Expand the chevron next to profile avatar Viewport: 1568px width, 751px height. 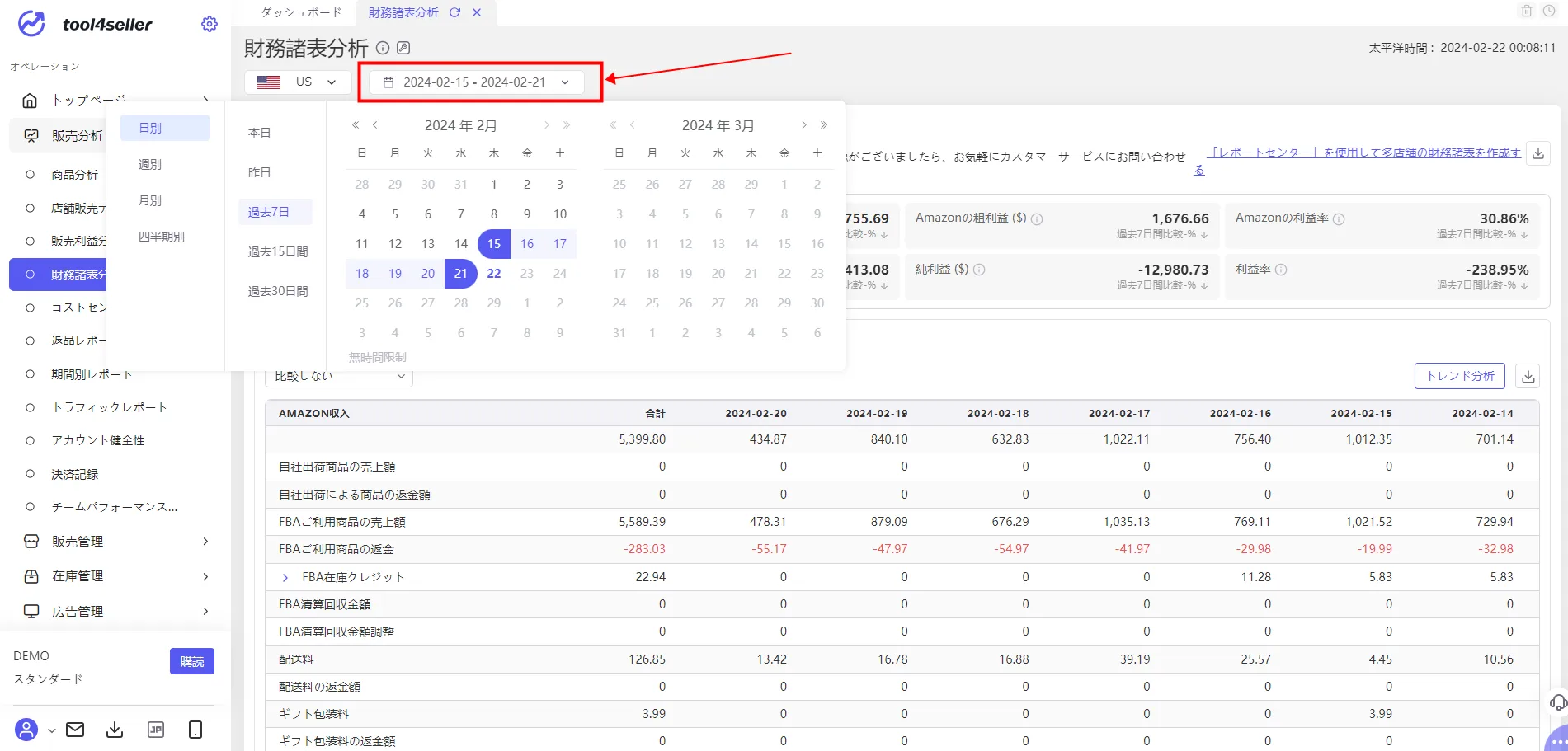(51, 730)
